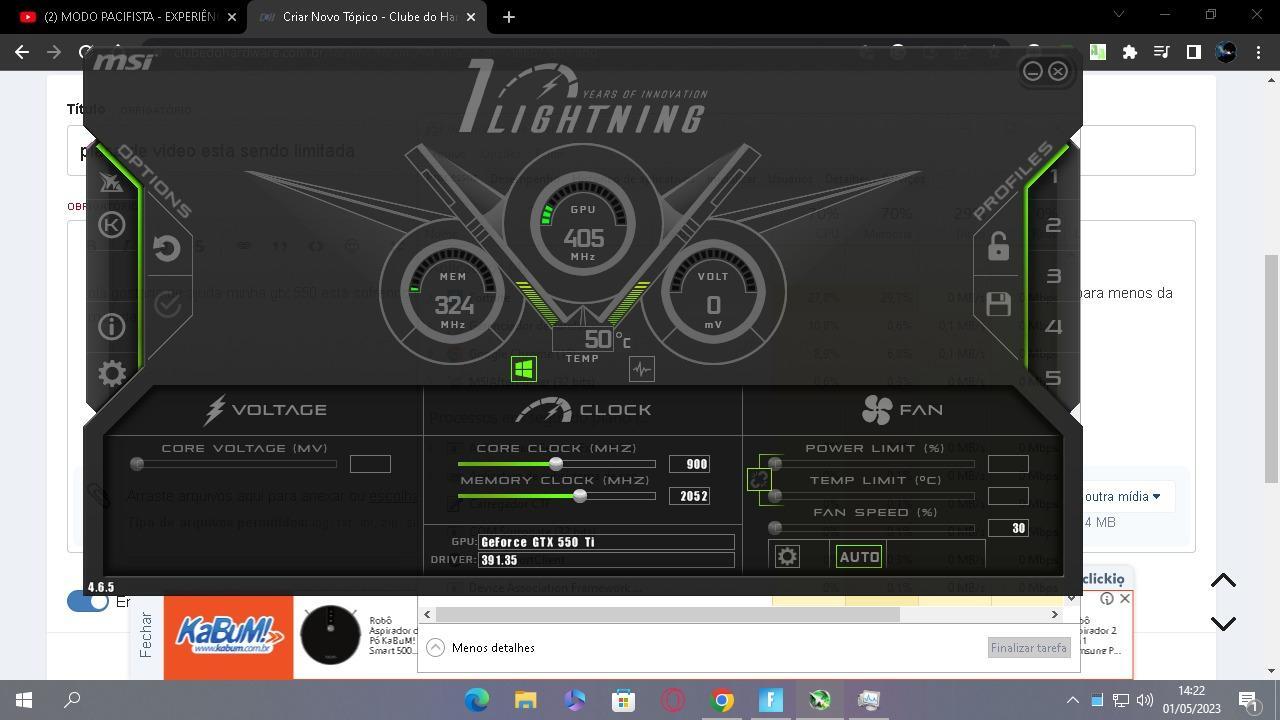The width and height of the screenshot is (1280, 720).
Task: Toggle AUTO fan speed mode
Action: (859, 557)
